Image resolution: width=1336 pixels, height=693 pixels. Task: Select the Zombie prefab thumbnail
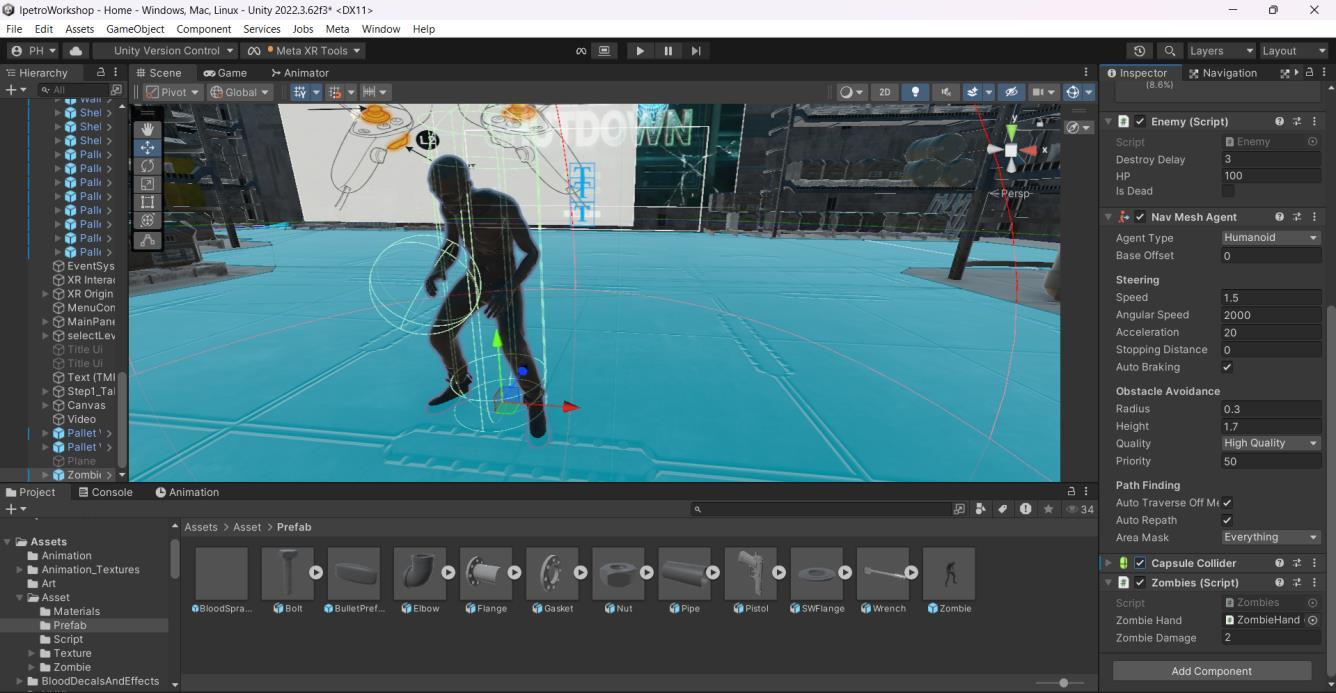click(x=949, y=573)
